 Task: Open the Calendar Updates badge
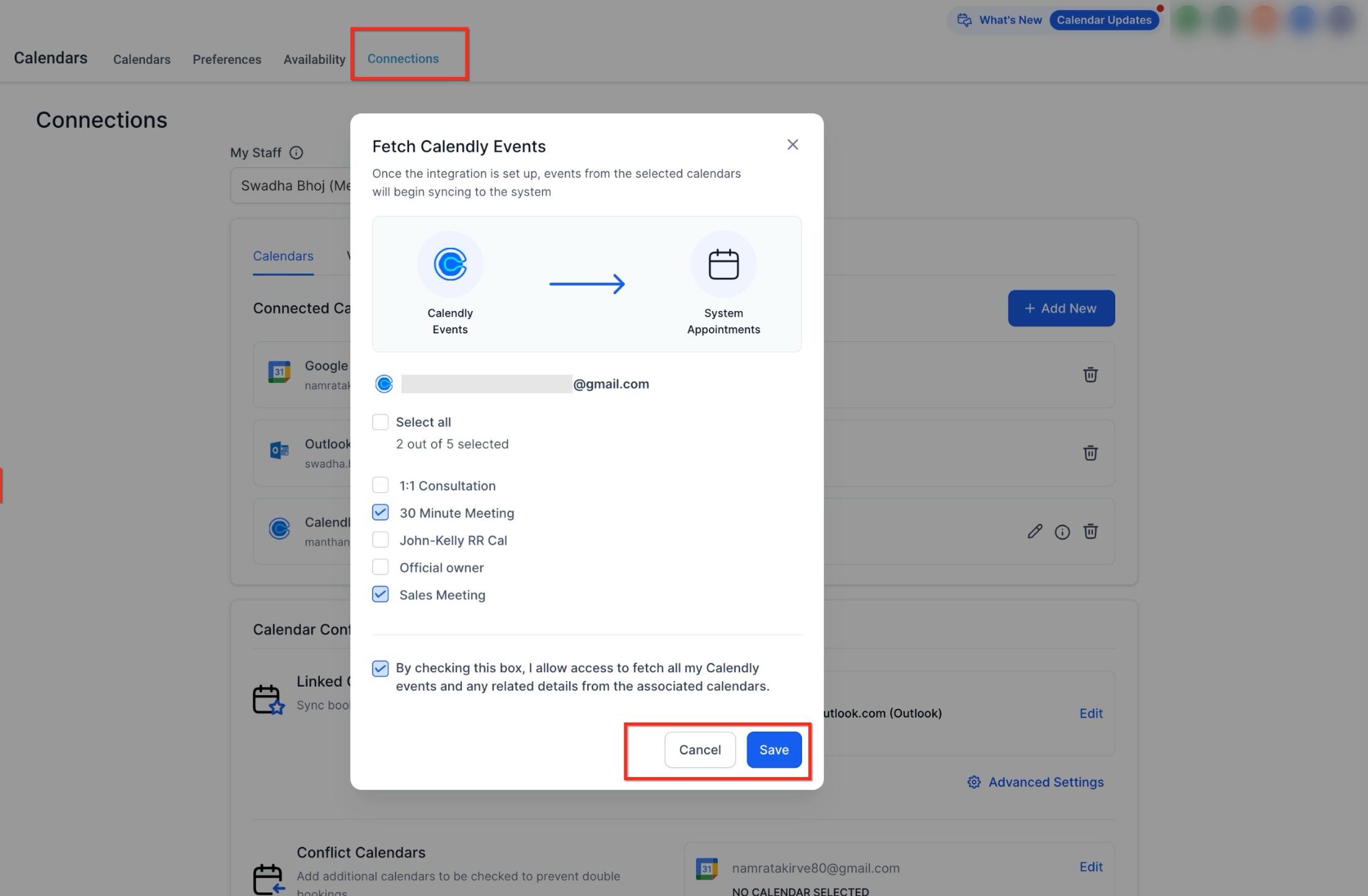pos(1103,20)
